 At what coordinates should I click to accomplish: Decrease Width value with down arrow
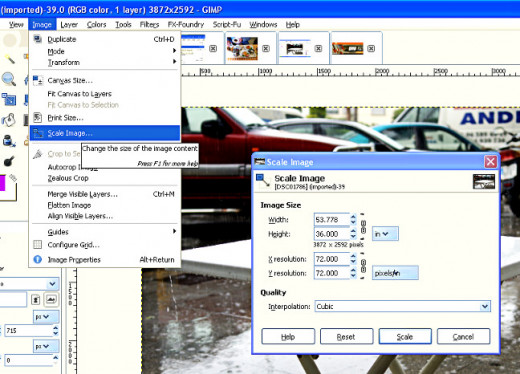[353, 222]
